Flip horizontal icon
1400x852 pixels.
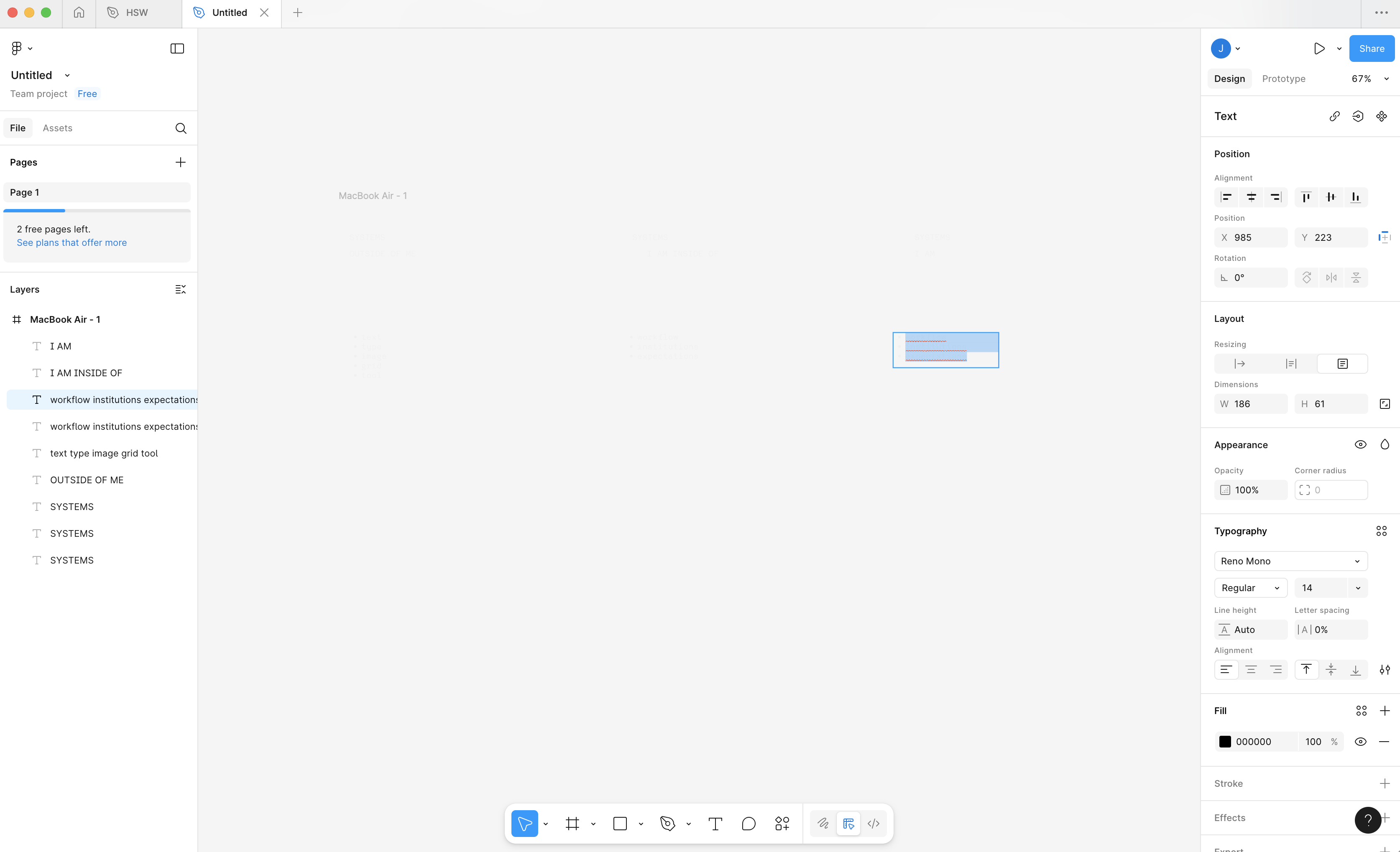coord(1331,278)
